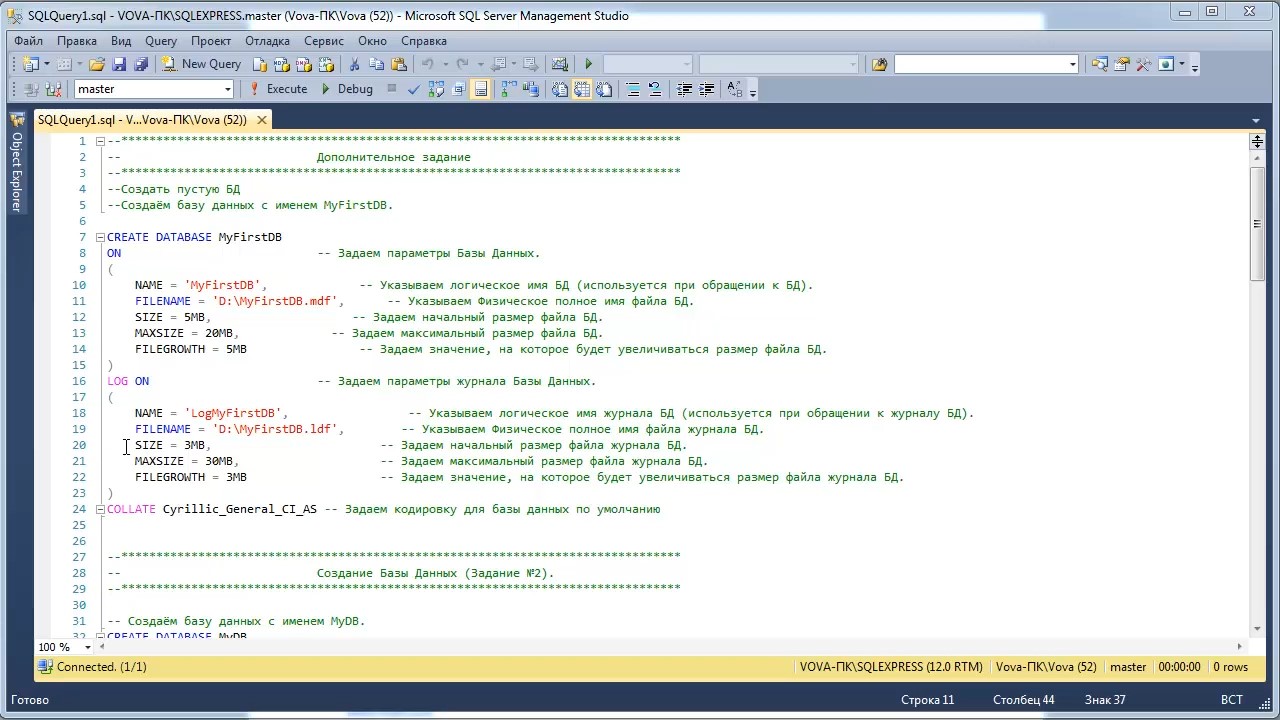Open the Файл menu
Viewport: 1280px width, 720px height.
[x=28, y=41]
